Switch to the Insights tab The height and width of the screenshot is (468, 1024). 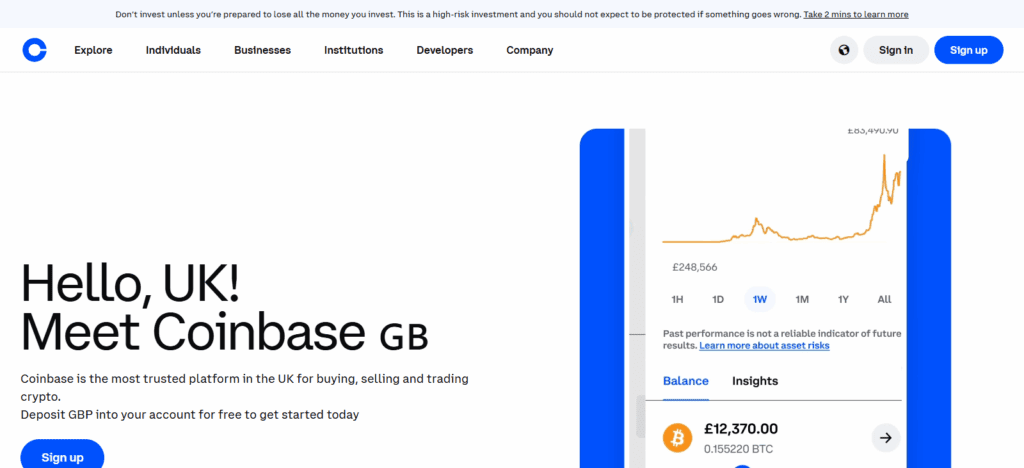point(755,381)
